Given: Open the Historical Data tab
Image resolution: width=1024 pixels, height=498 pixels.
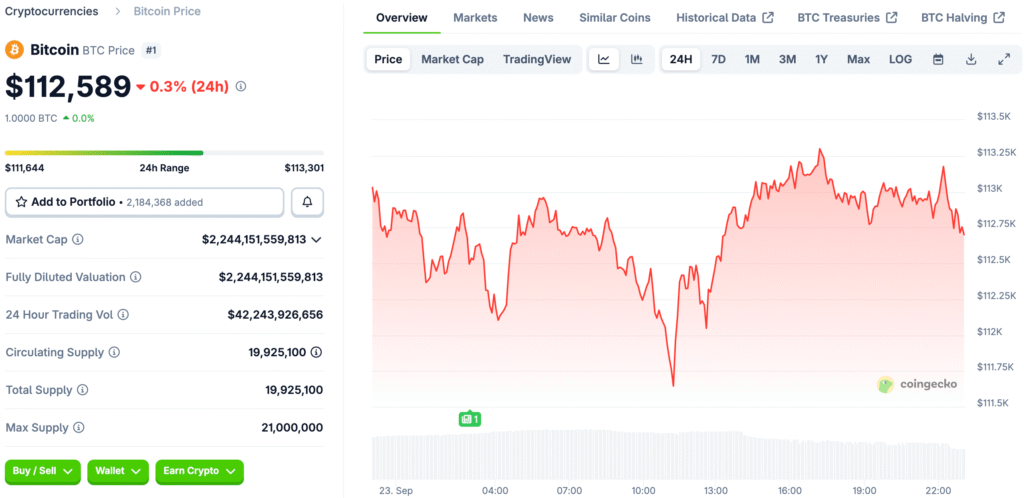Looking at the screenshot, I should click(725, 18).
